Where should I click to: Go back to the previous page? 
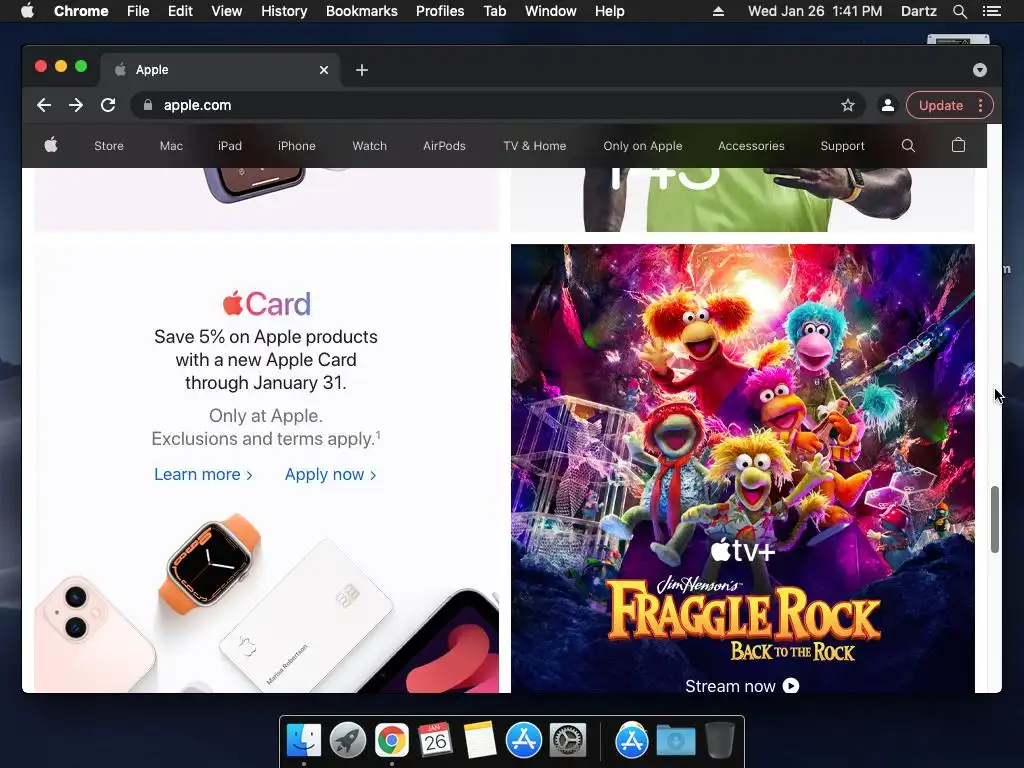coord(44,105)
